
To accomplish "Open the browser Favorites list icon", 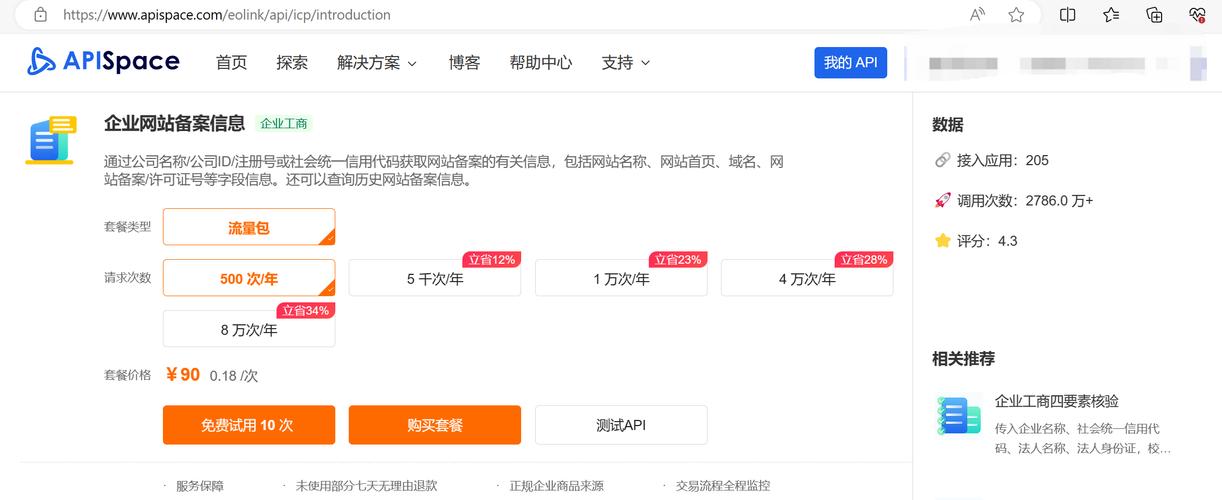I will click(1111, 15).
